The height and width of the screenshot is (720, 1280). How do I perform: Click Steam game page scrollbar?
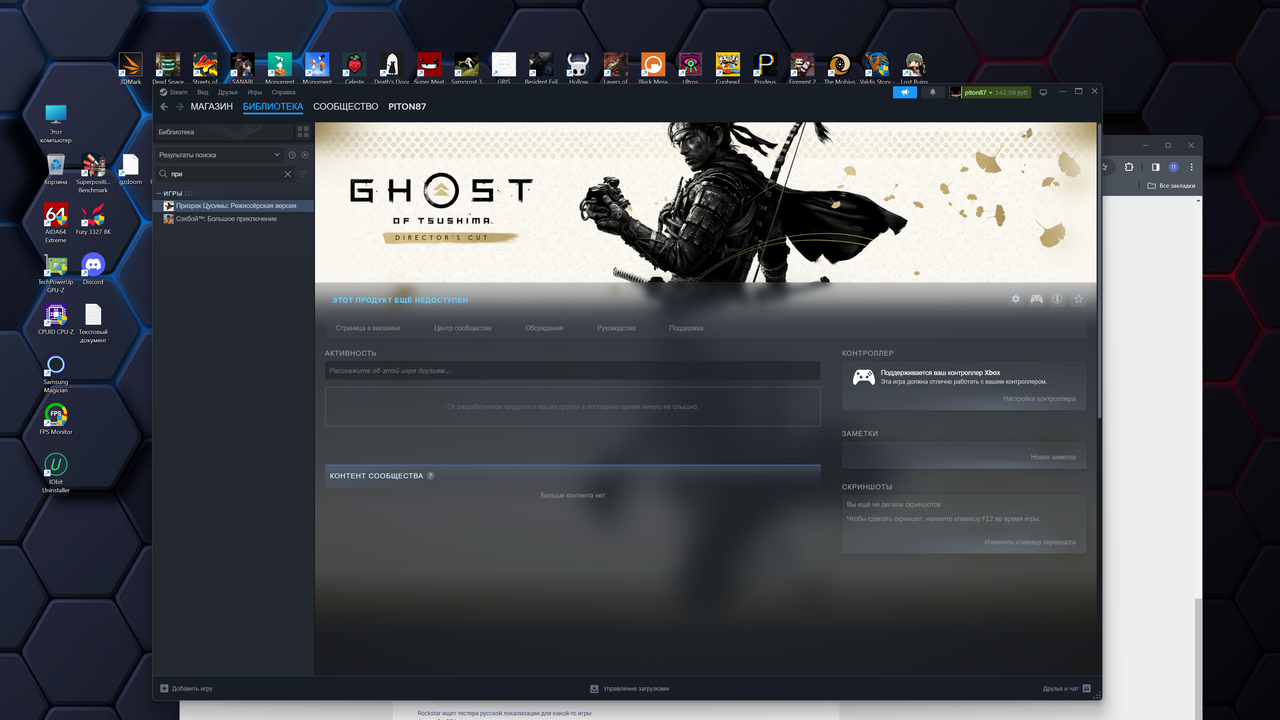tap(1098, 270)
